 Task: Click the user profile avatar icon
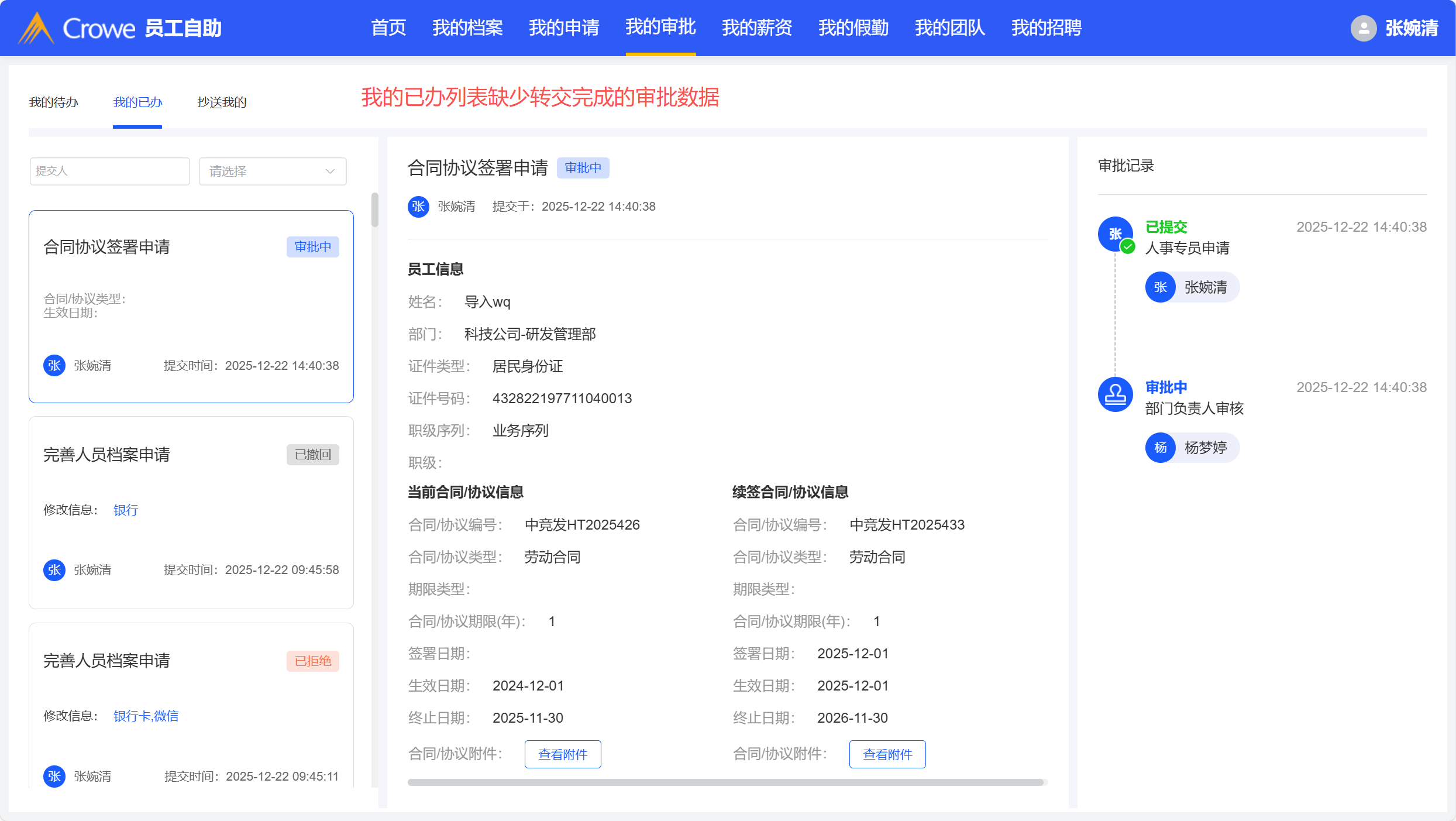[x=1363, y=28]
